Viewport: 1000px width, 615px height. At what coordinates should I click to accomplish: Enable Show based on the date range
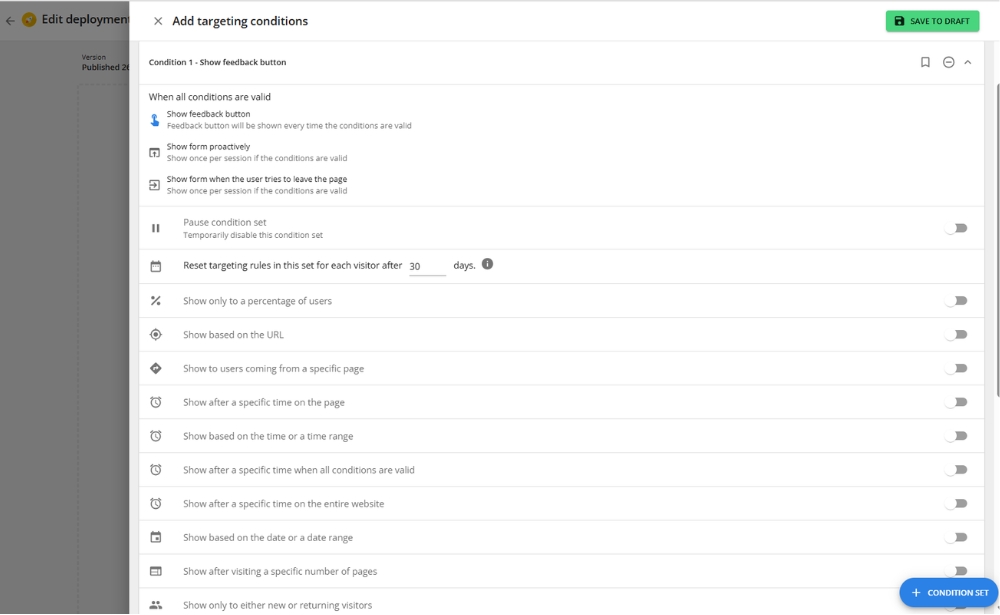[957, 537]
